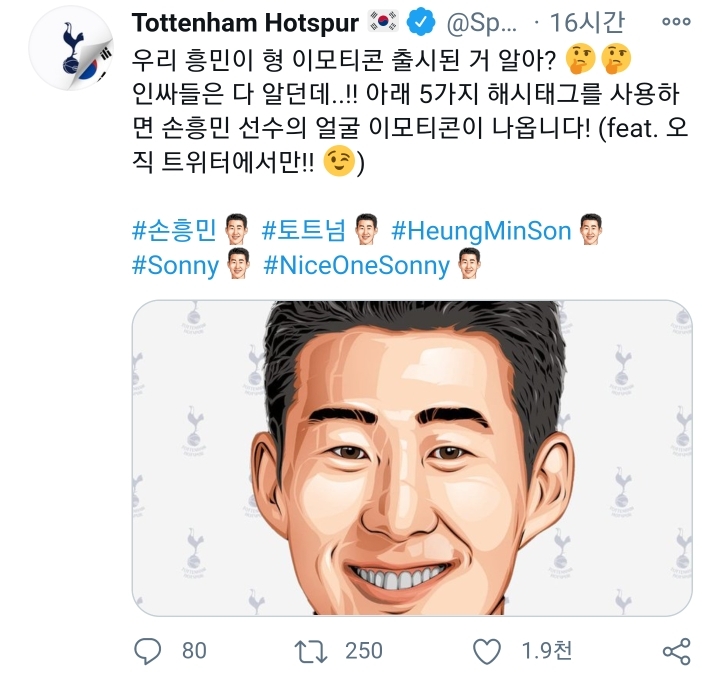Click the Korean flag emoji beside name
The width and height of the screenshot is (702, 675).
coord(385,22)
